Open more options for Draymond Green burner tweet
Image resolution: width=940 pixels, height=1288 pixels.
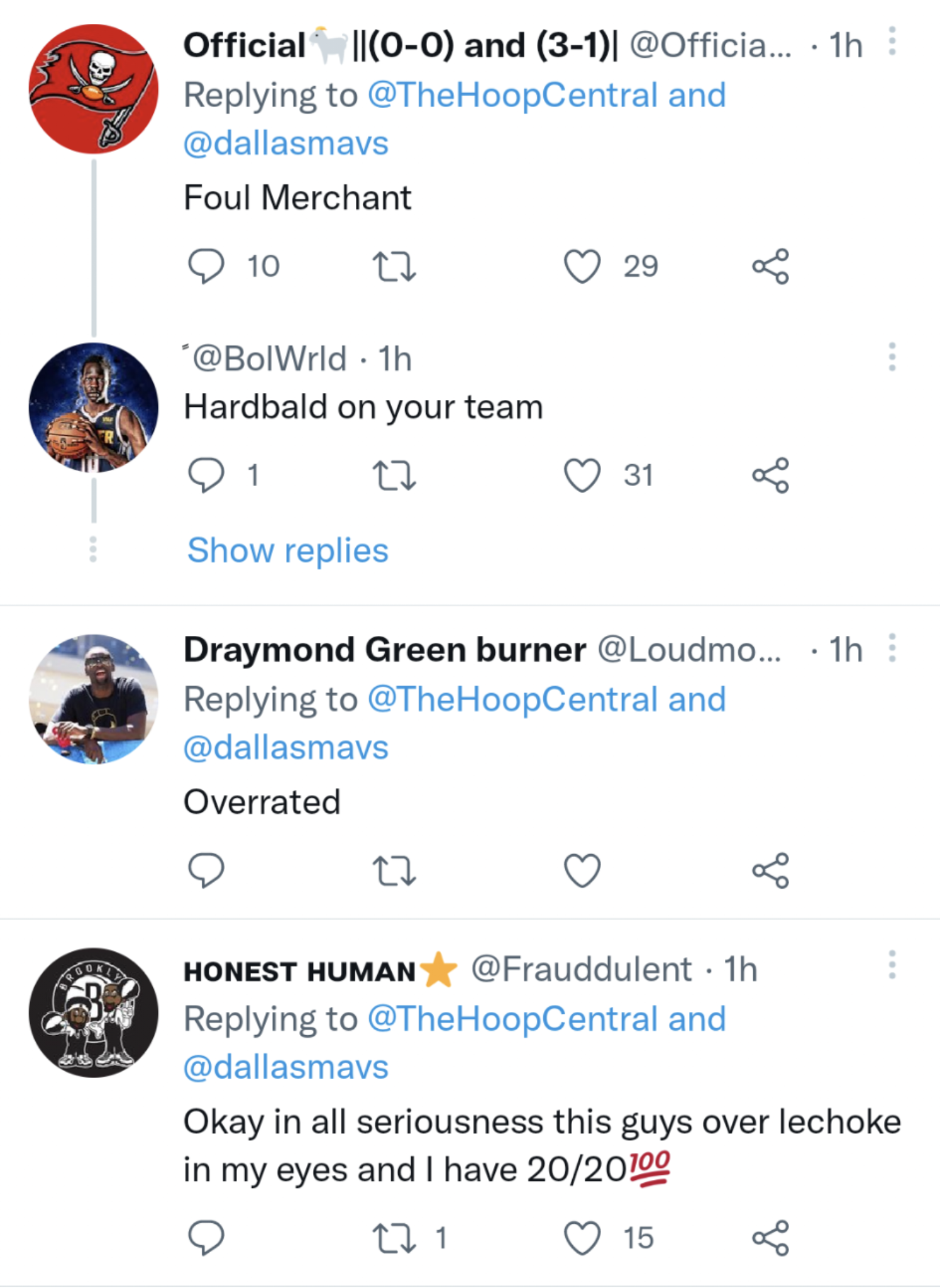(892, 648)
